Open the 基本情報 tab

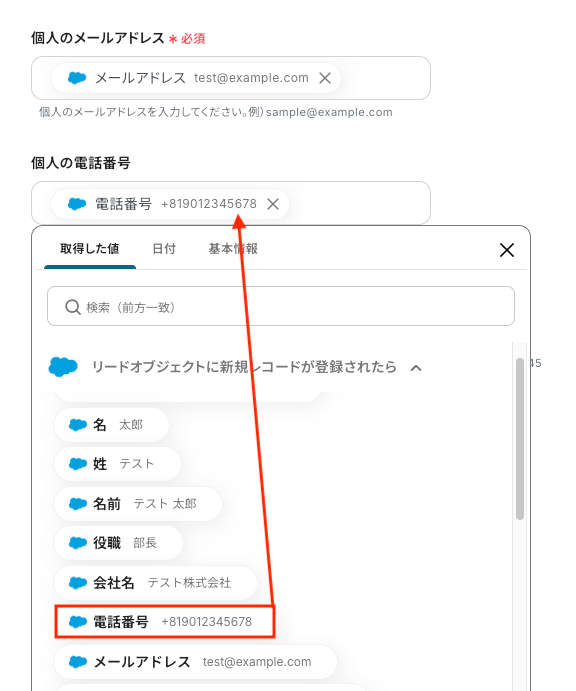pyautogui.click(x=233, y=249)
